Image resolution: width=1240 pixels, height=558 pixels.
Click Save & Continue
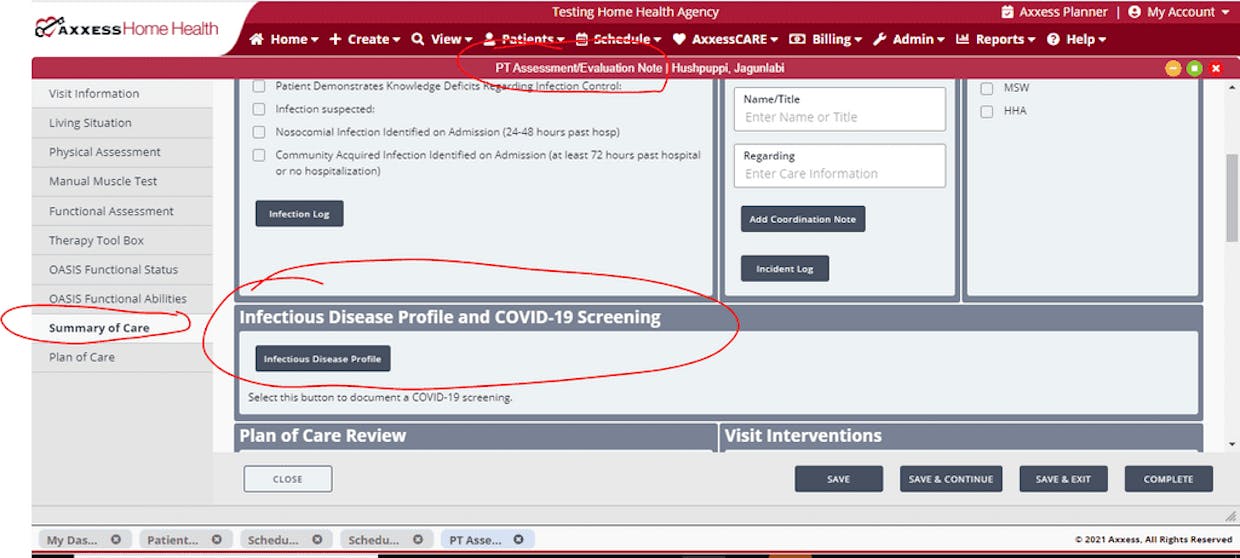pos(951,479)
